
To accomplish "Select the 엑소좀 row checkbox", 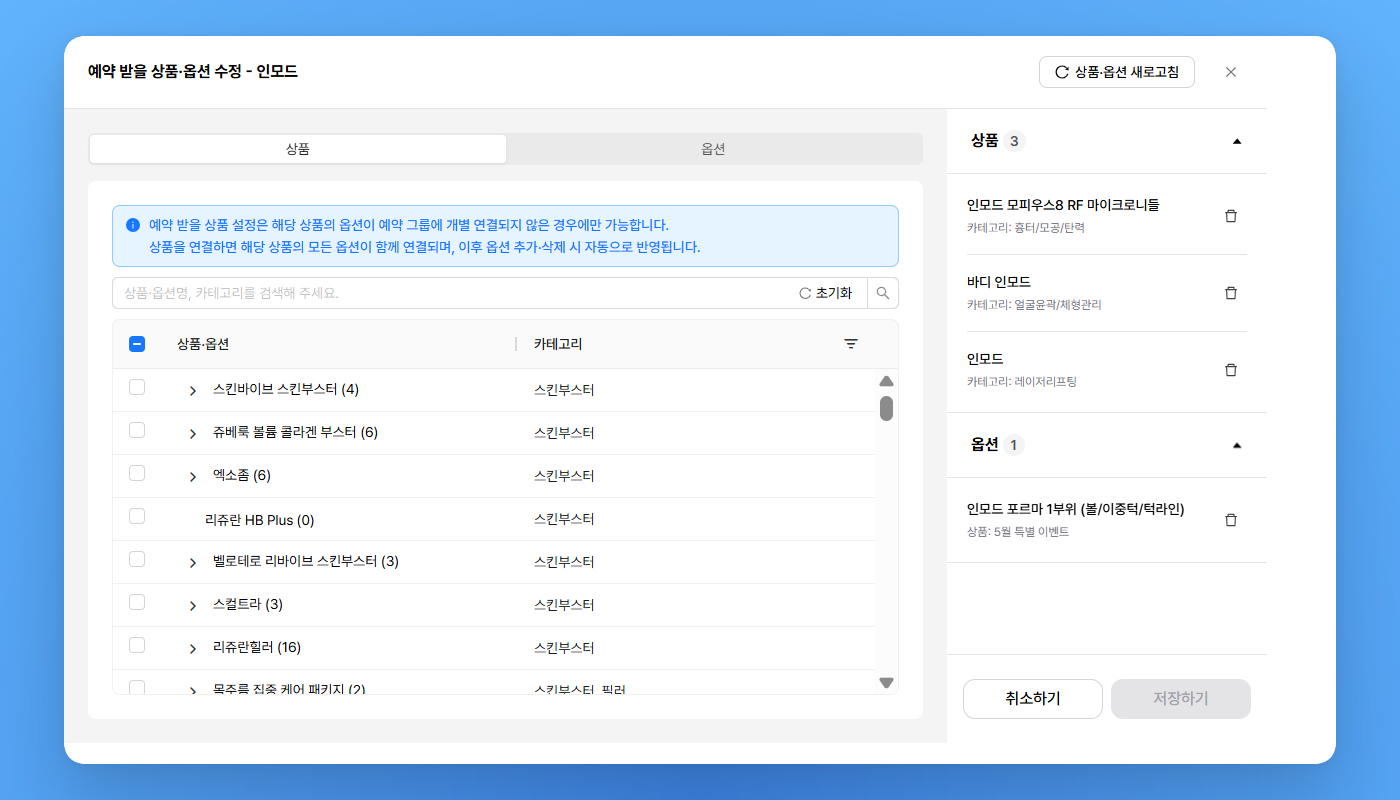I will pyautogui.click(x=137, y=473).
